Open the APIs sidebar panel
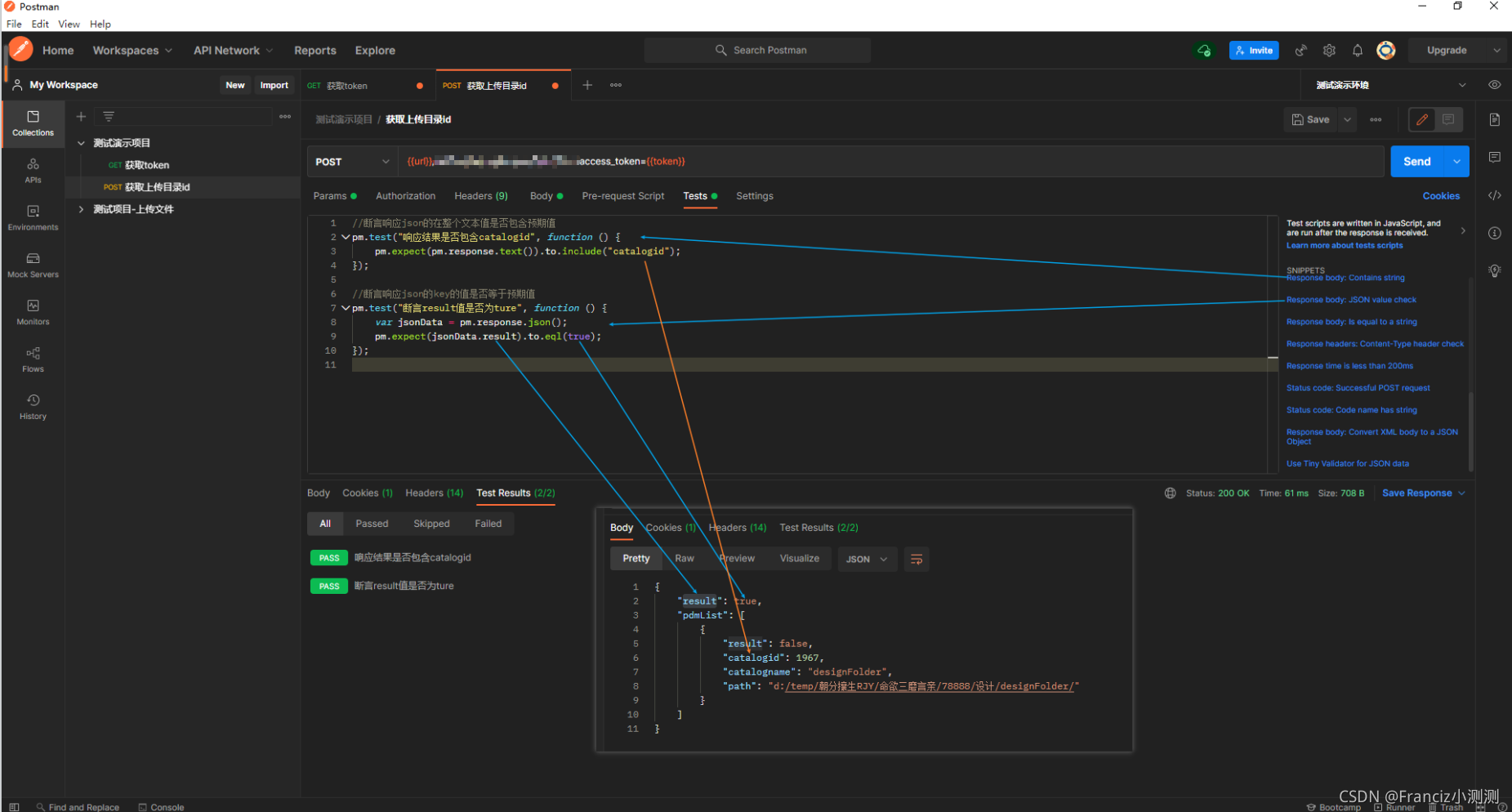 [x=33, y=171]
